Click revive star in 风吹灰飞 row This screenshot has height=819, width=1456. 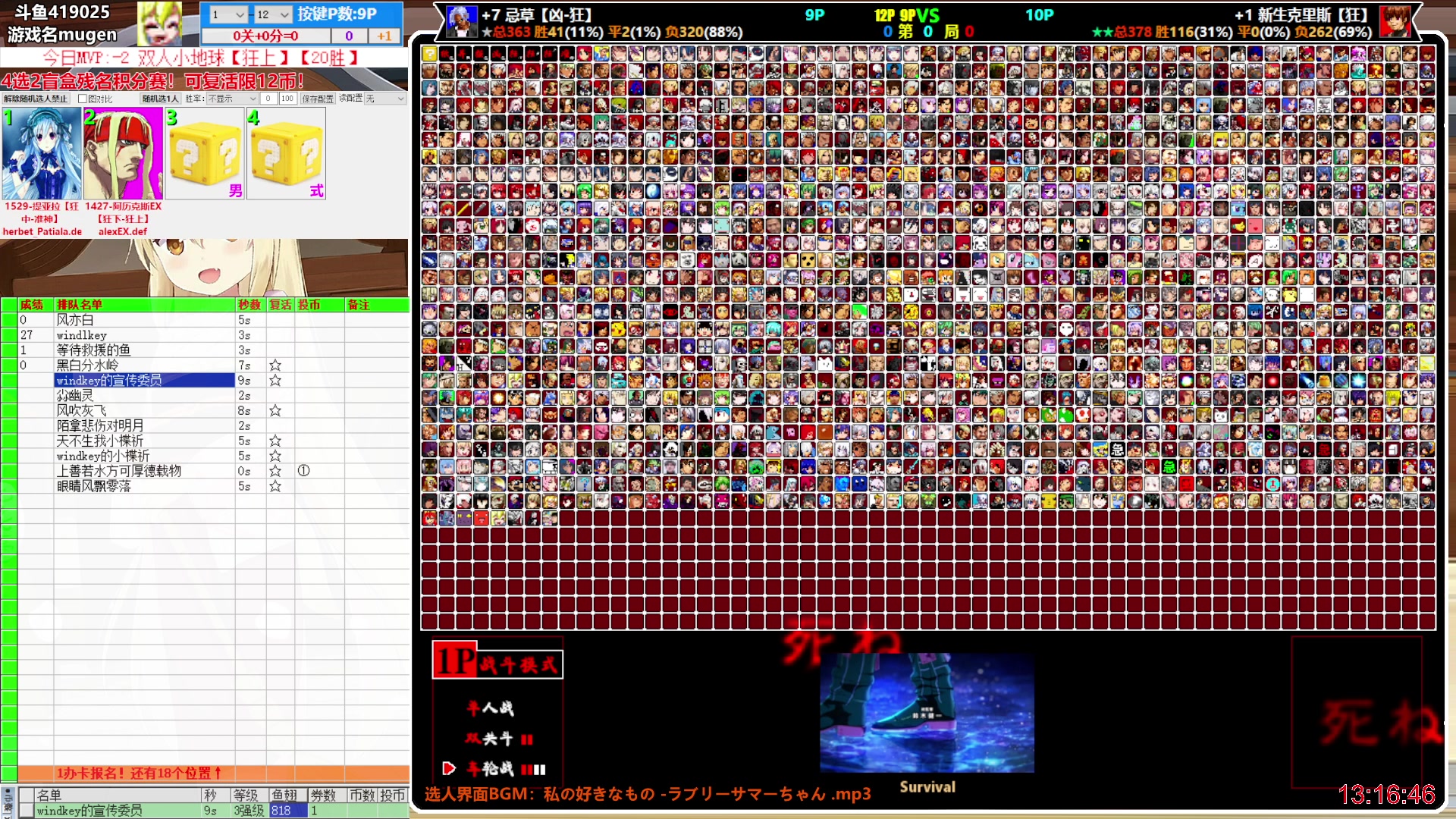pos(275,411)
